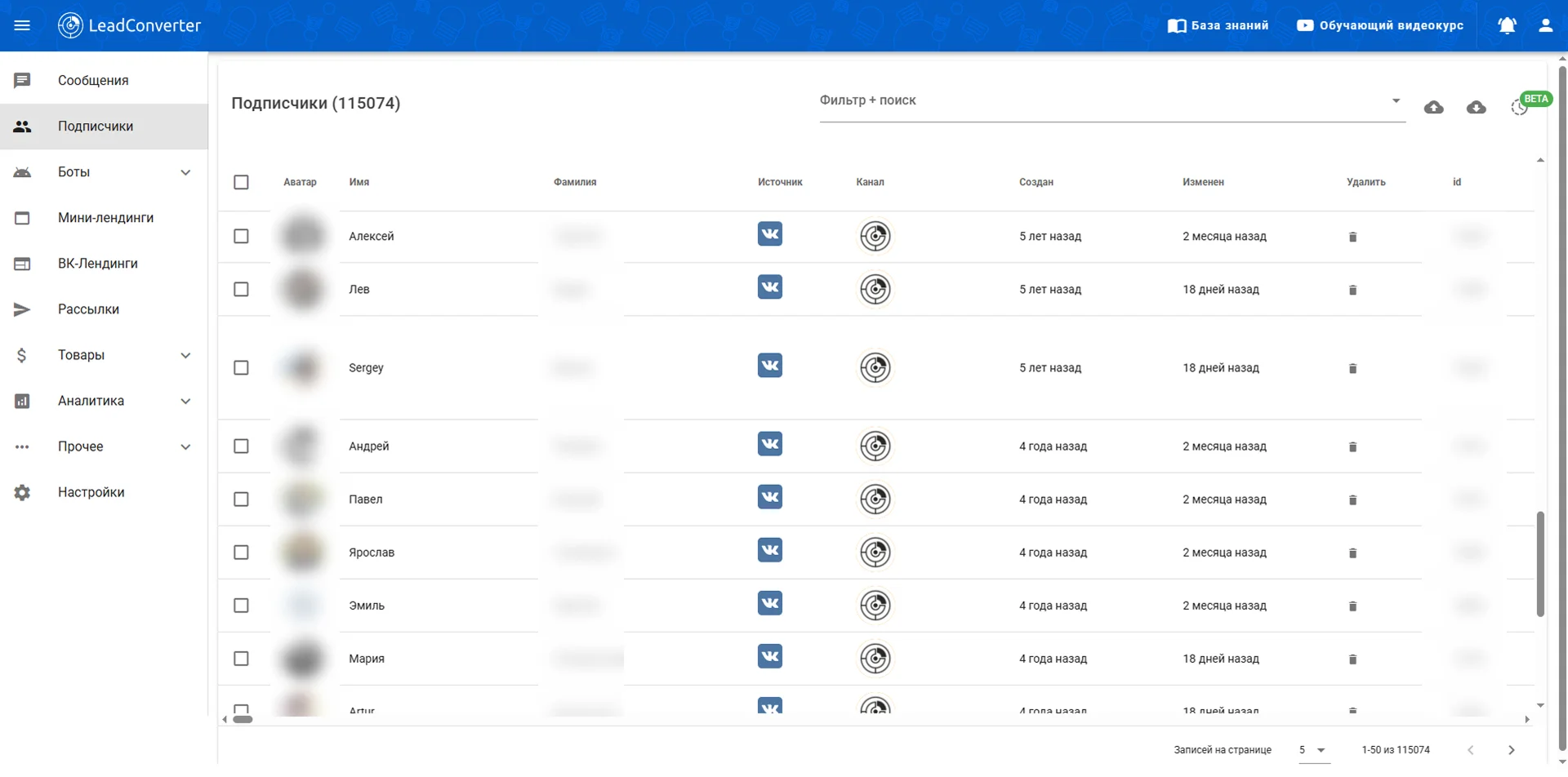Select the checkbox next to Мария

click(241, 659)
